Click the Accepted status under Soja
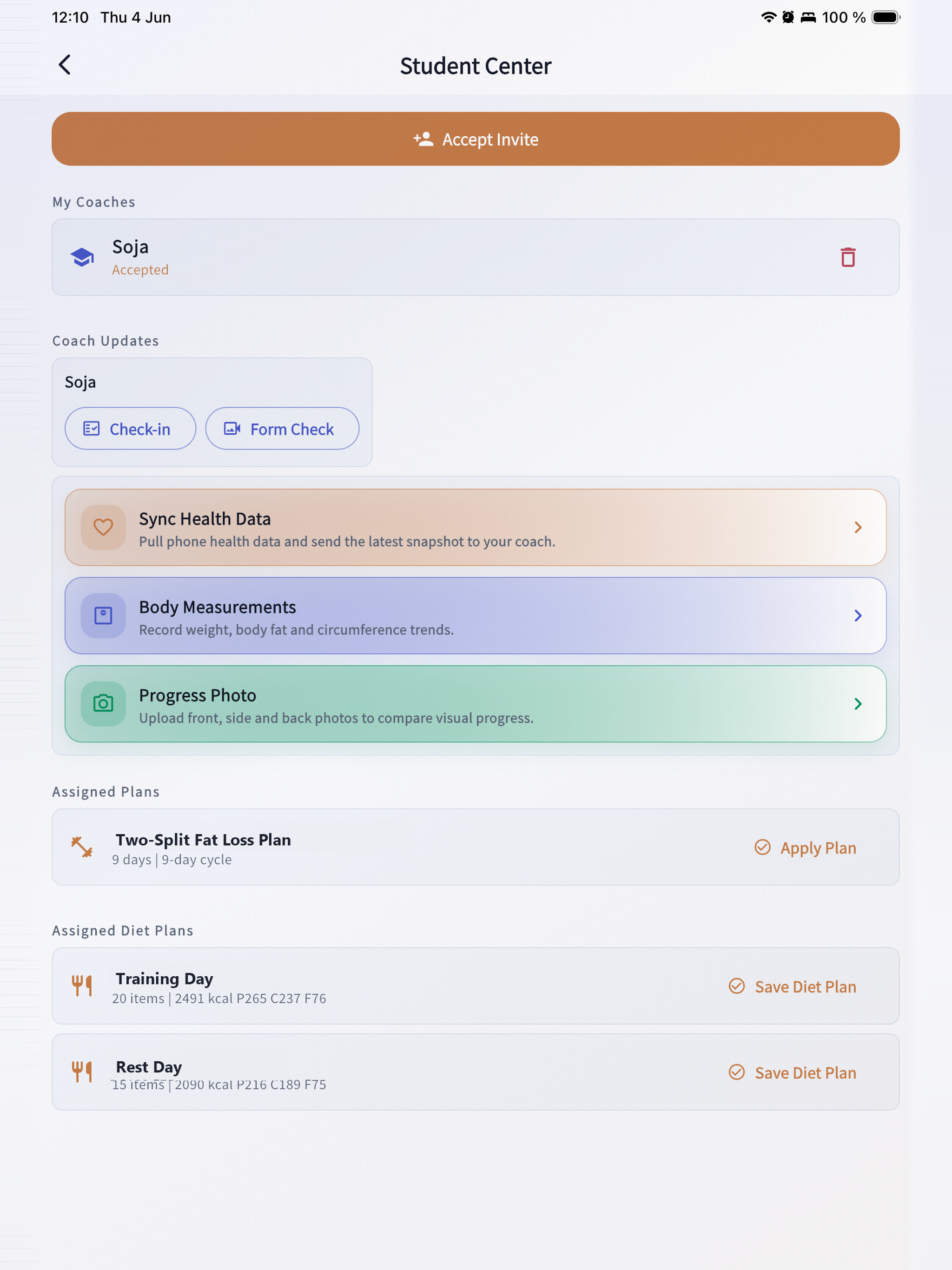Image resolution: width=952 pixels, height=1270 pixels. pos(140,270)
